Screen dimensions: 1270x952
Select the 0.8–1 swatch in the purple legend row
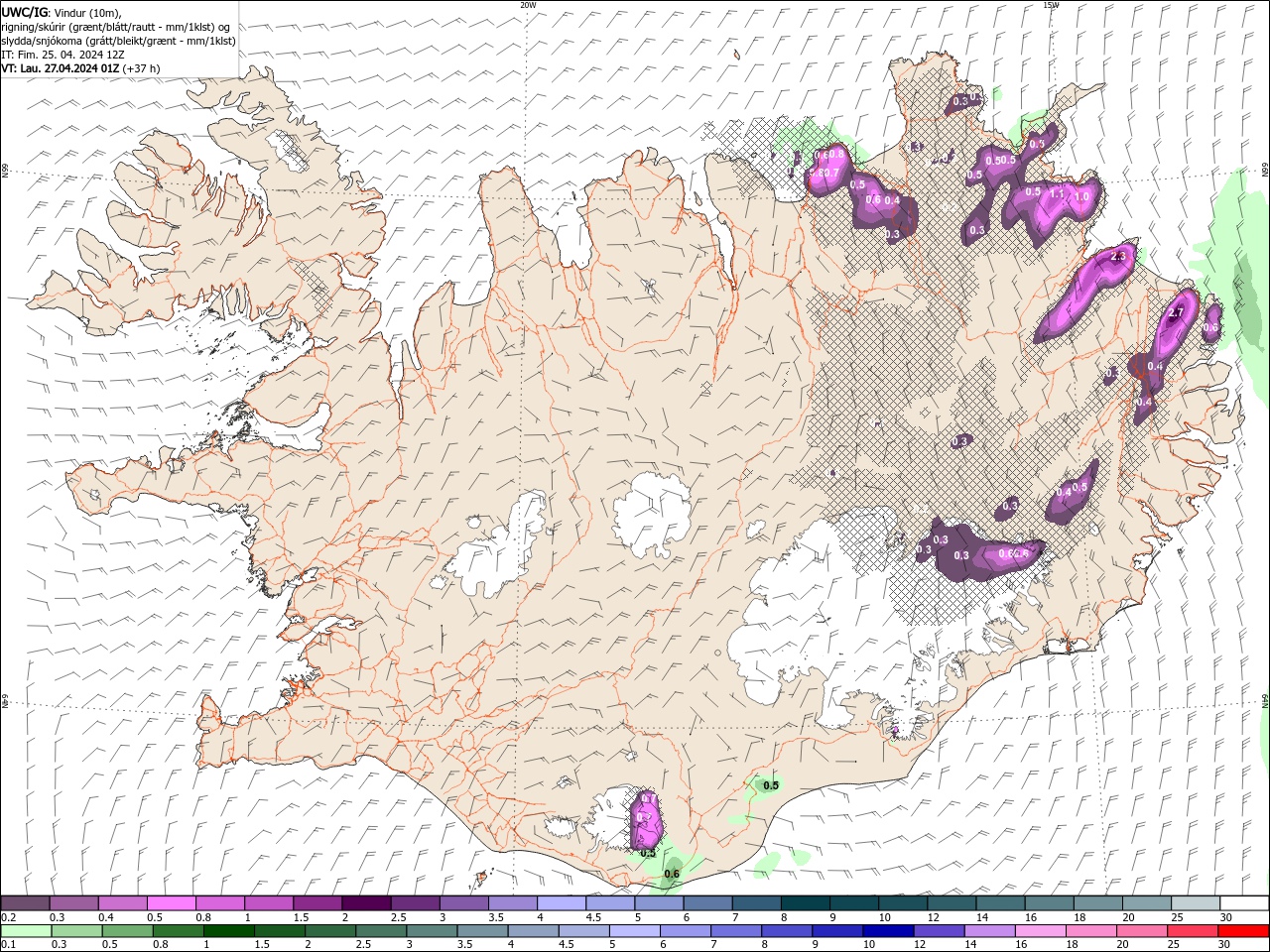coord(220,903)
